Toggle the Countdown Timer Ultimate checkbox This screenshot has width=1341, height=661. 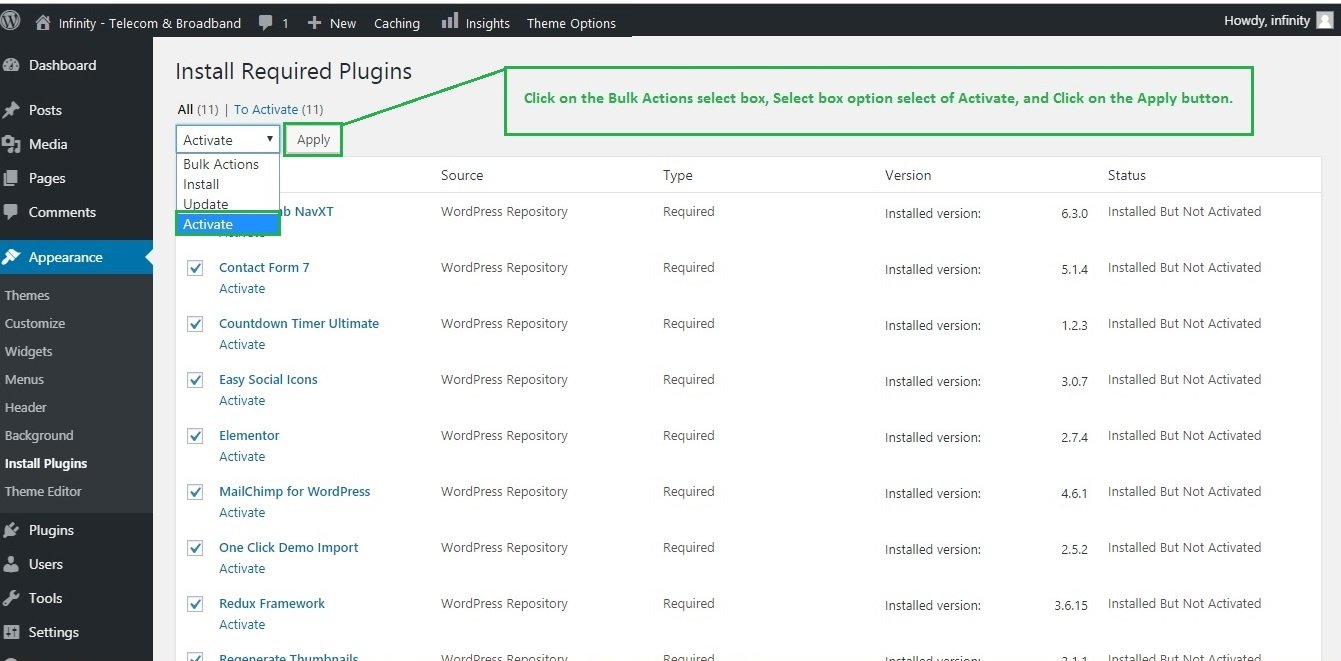coord(196,324)
